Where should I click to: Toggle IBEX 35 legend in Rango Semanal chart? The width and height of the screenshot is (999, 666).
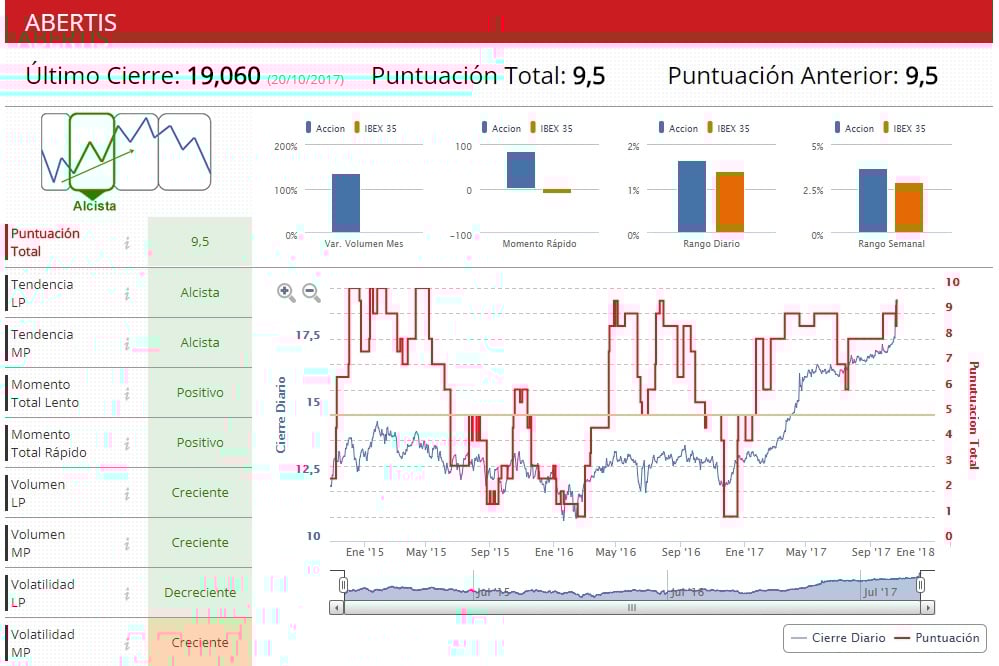(x=905, y=128)
